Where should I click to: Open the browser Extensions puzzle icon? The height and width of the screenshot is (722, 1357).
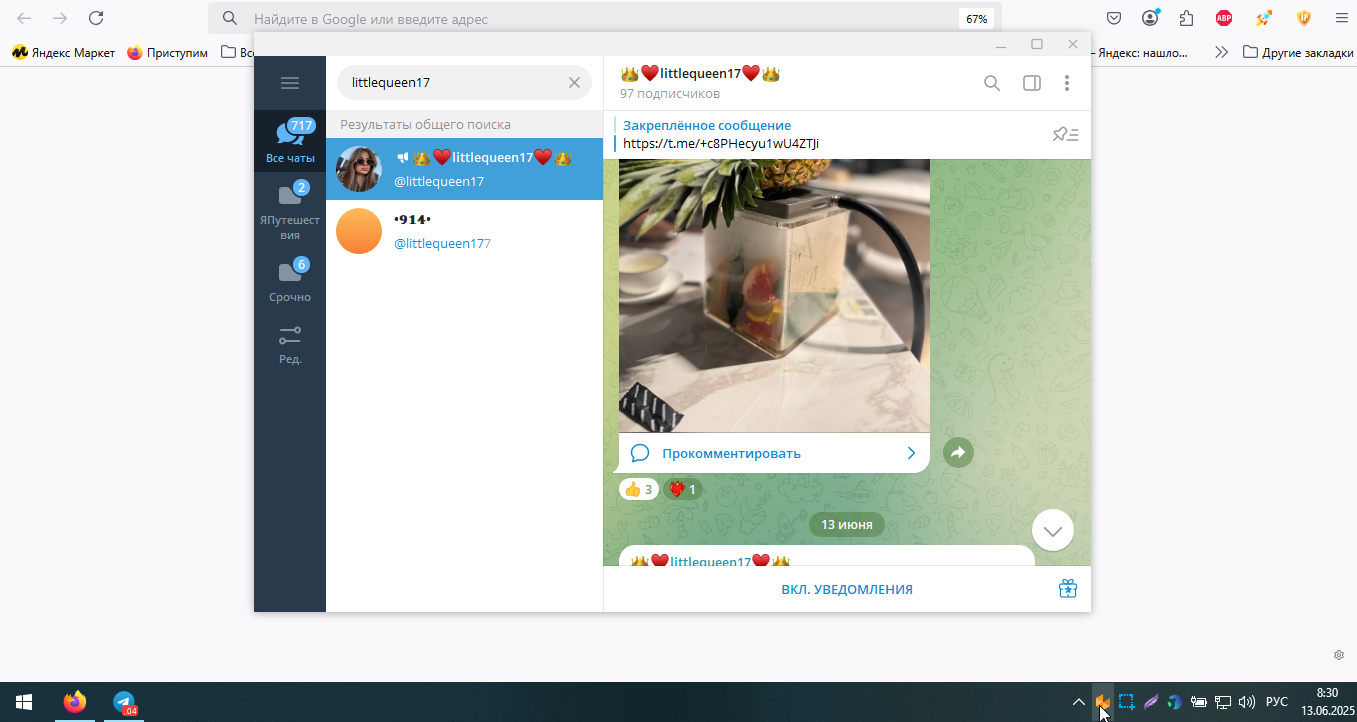[1187, 18]
